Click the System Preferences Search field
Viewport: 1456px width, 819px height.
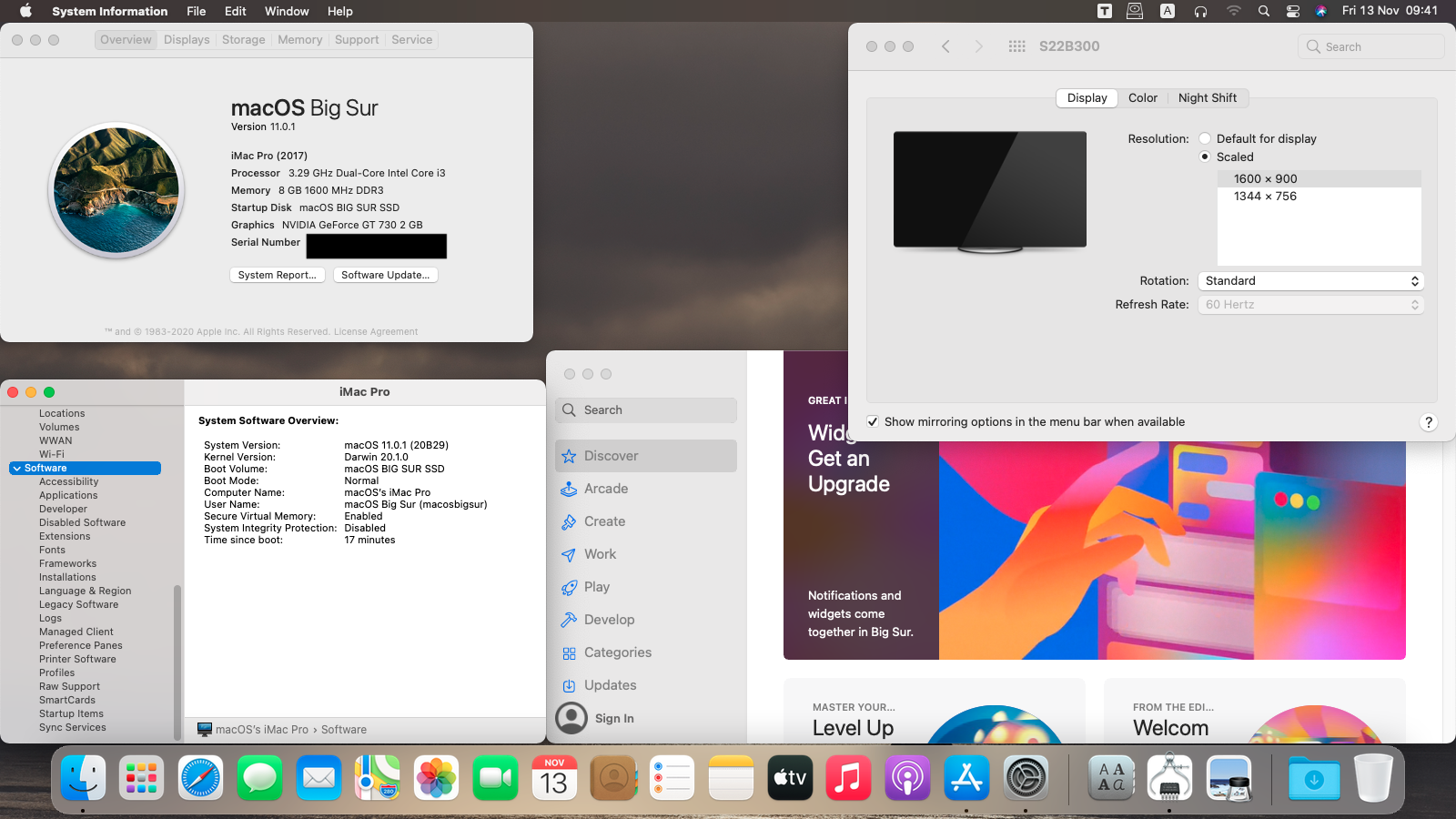pos(1370,46)
